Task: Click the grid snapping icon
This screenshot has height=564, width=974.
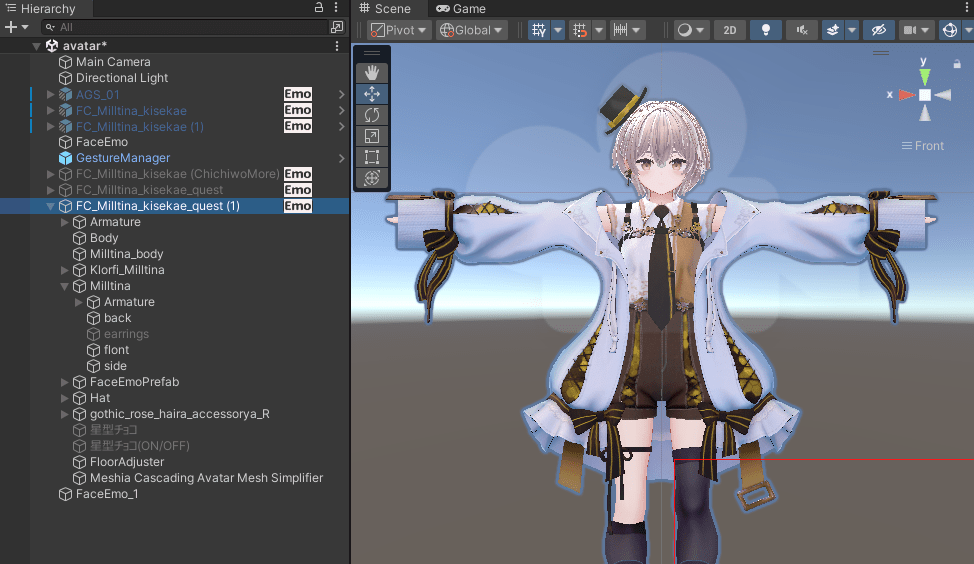Action: (580, 30)
